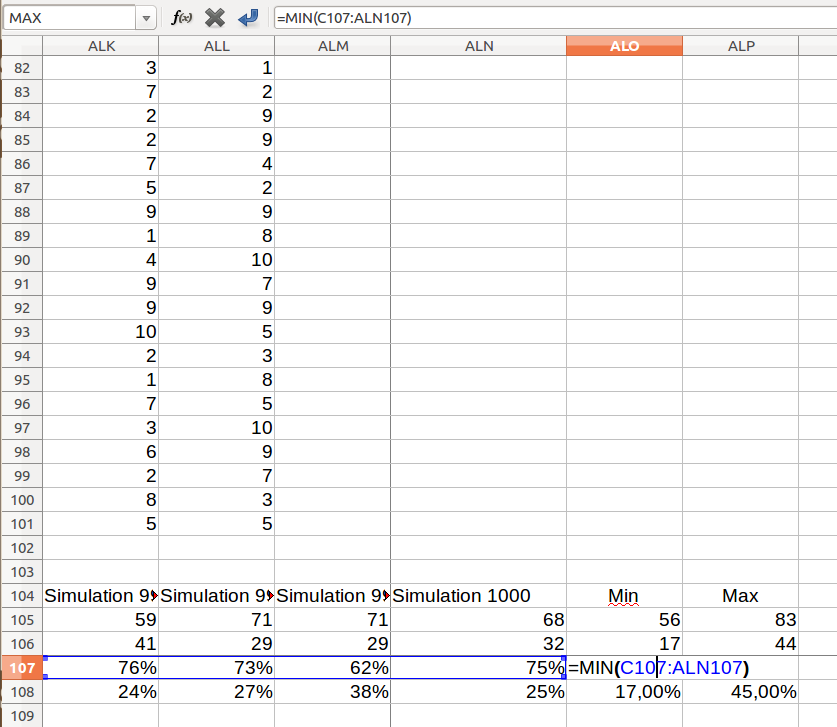Select column header ALN

[x=478, y=46]
